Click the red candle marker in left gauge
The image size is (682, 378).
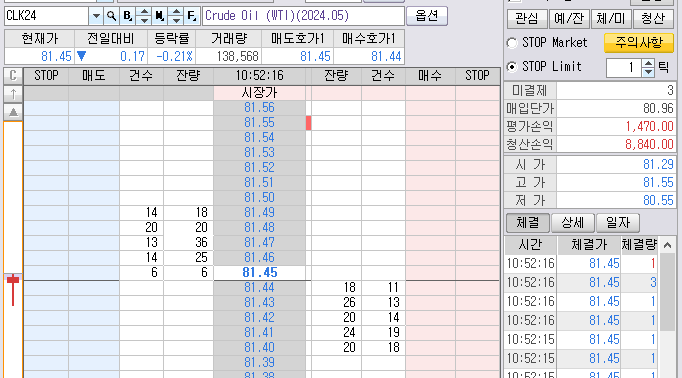tap(13, 290)
